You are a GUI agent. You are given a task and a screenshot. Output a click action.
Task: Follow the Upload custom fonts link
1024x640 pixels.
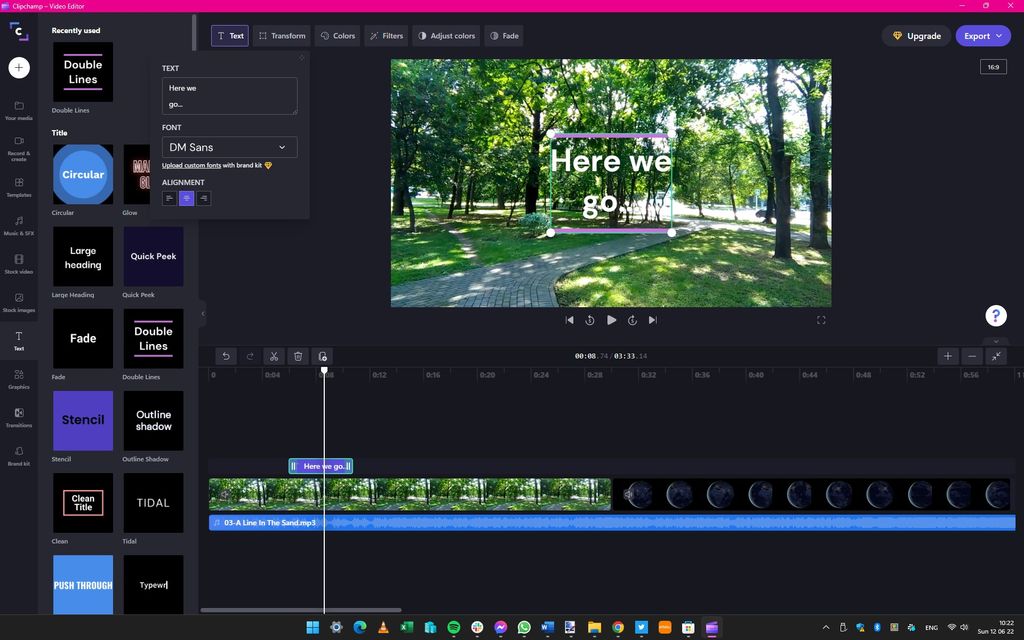[191, 165]
